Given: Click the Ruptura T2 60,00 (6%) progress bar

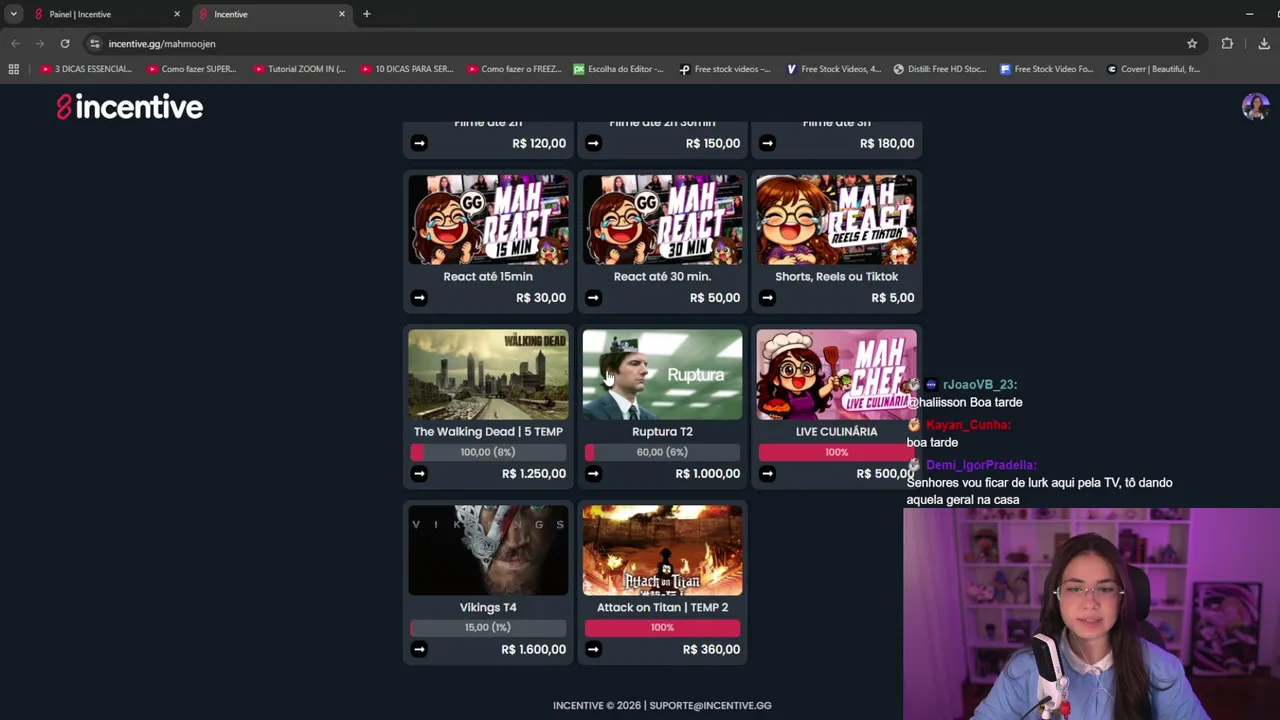Looking at the screenshot, I should (x=662, y=452).
